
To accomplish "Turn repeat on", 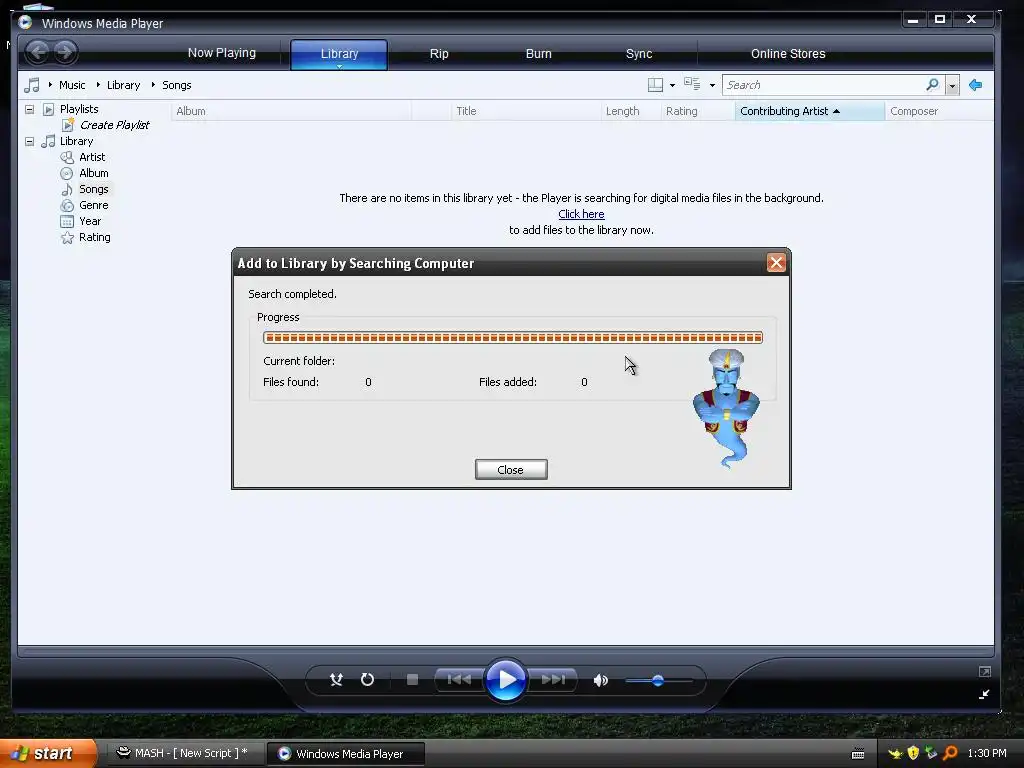I will (368, 680).
